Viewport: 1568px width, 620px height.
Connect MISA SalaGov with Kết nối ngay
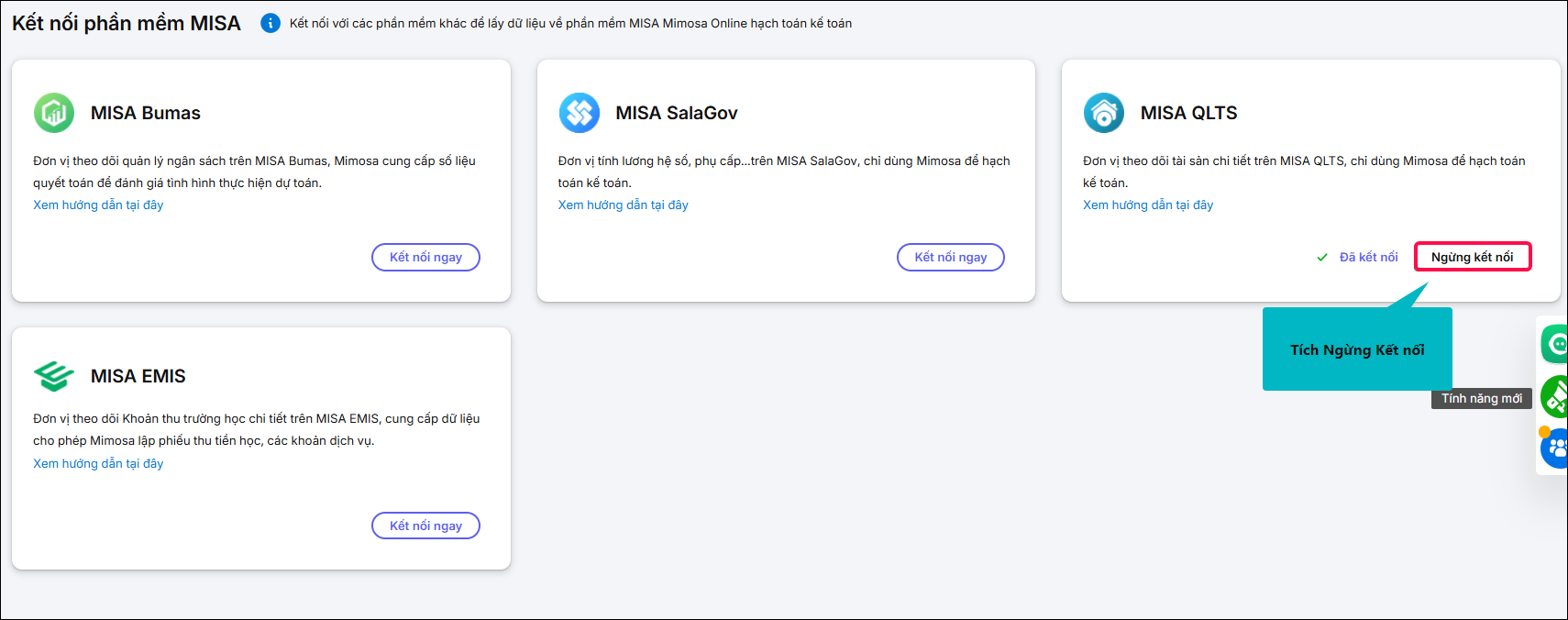951,257
